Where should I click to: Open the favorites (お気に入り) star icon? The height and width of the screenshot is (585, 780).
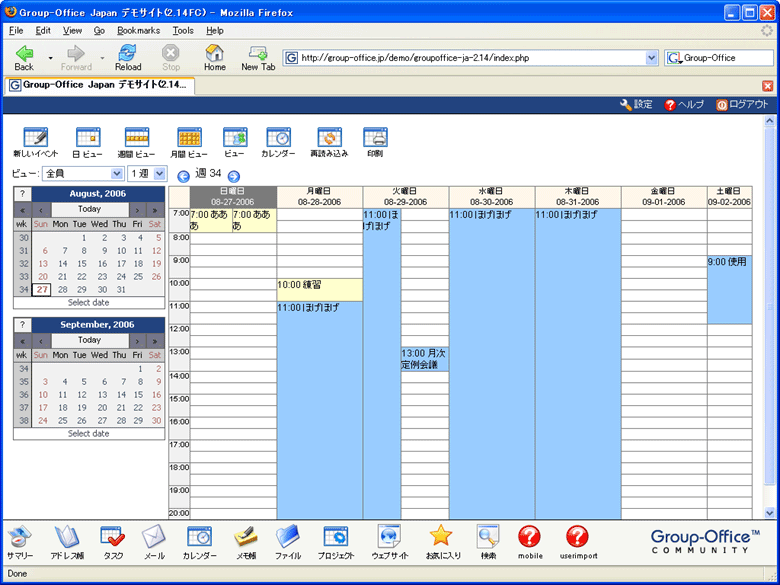[x=442, y=538]
